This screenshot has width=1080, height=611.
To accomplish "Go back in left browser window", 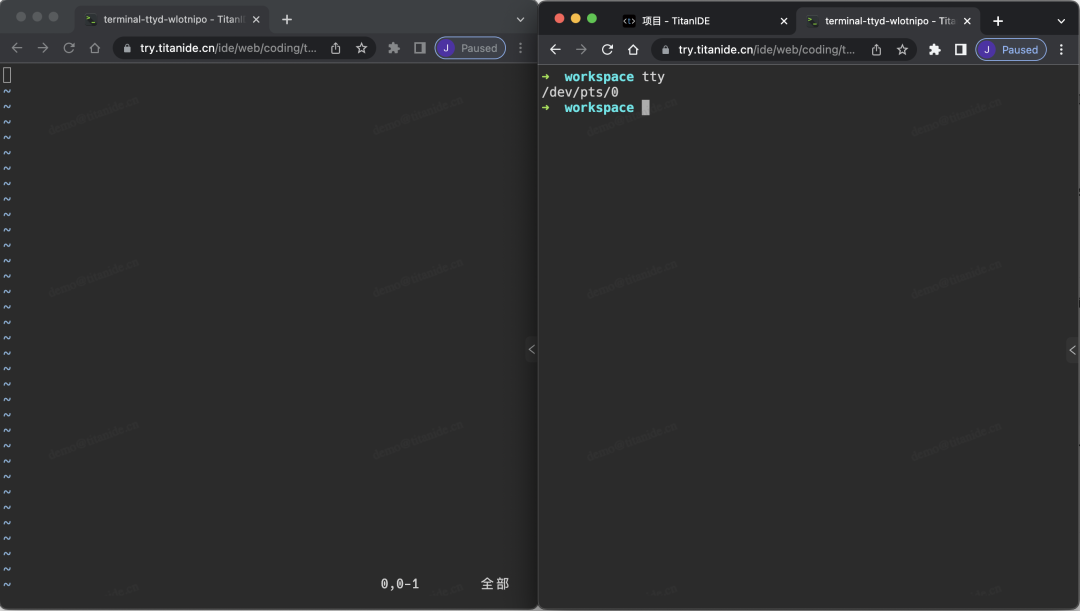I will (17, 48).
